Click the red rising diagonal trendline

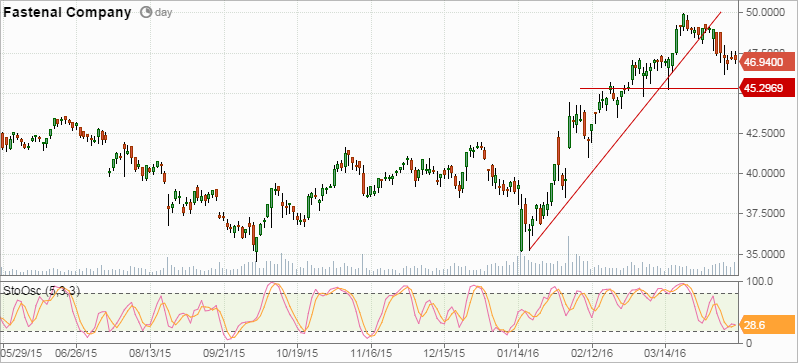[625, 131]
